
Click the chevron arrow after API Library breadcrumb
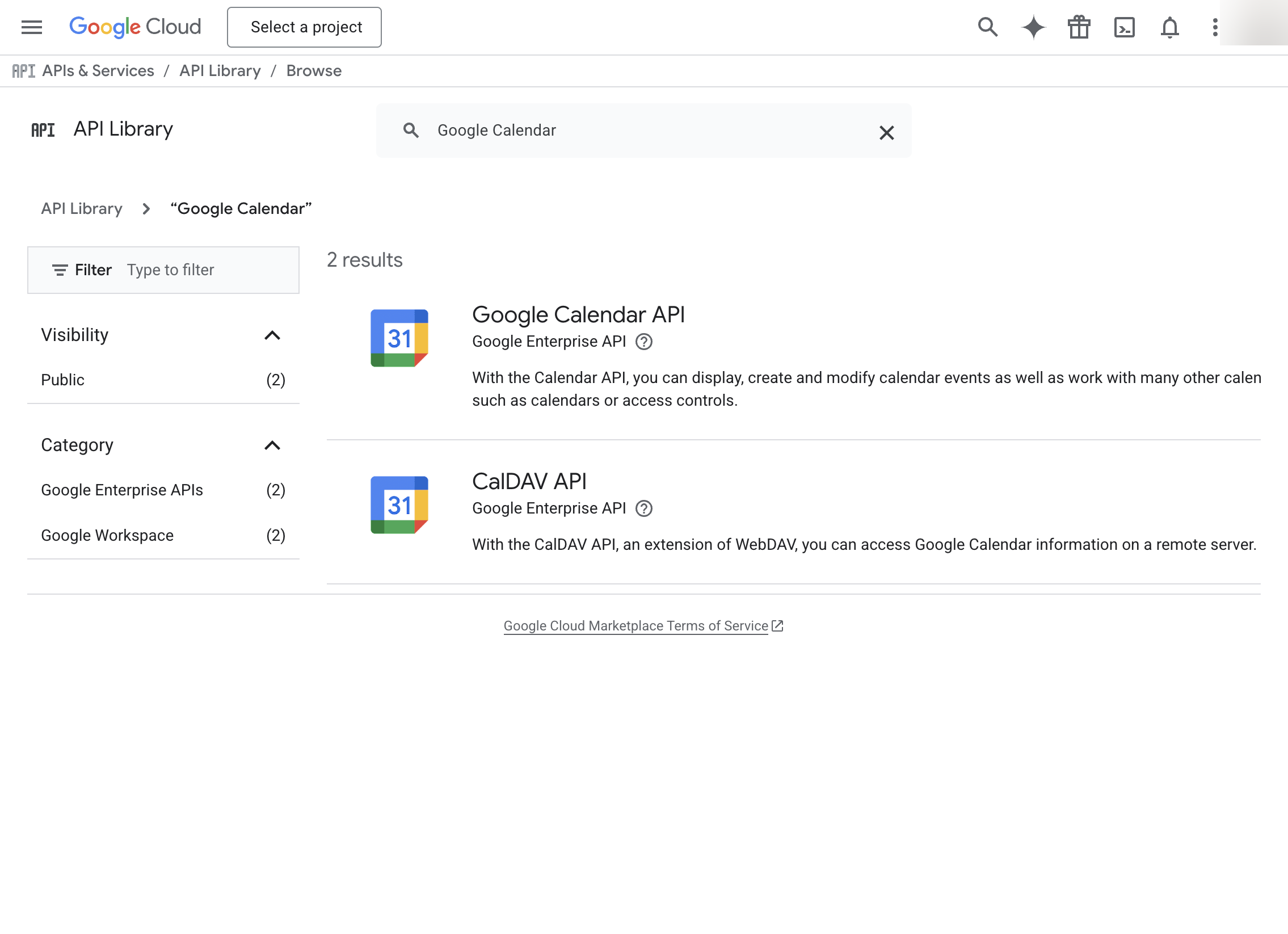tap(146, 209)
